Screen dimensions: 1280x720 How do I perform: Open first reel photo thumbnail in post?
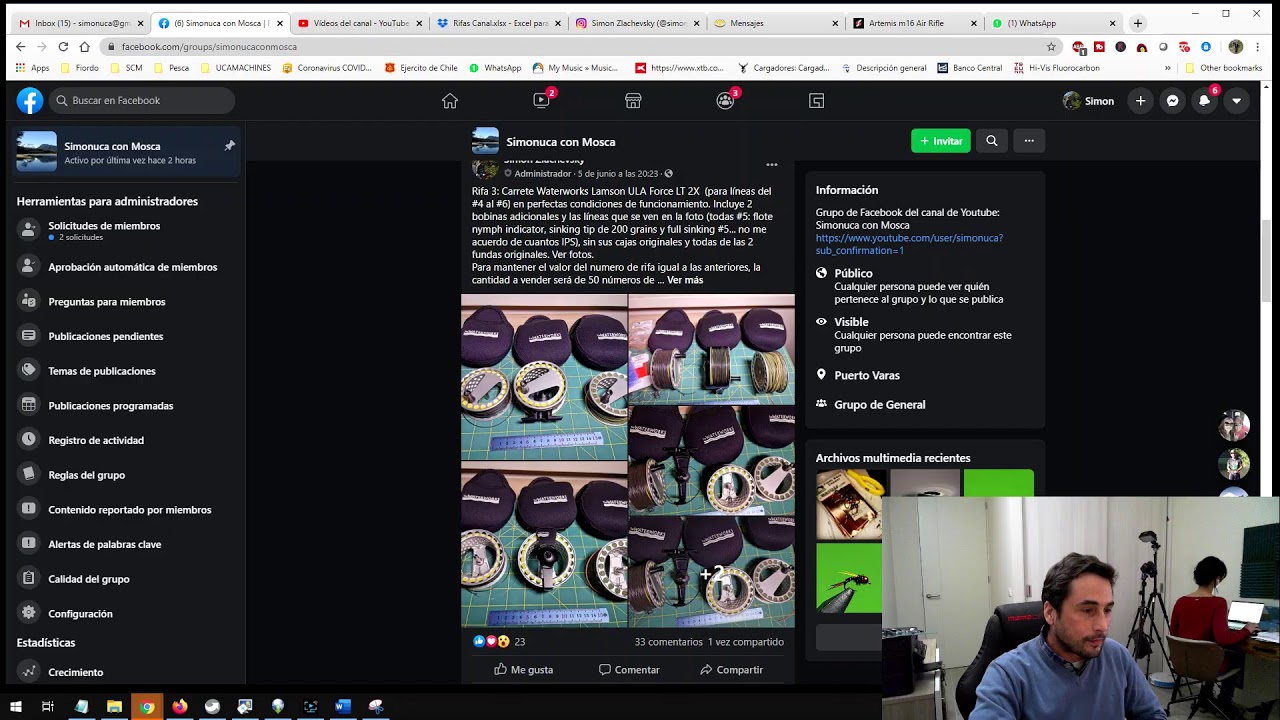(544, 377)
